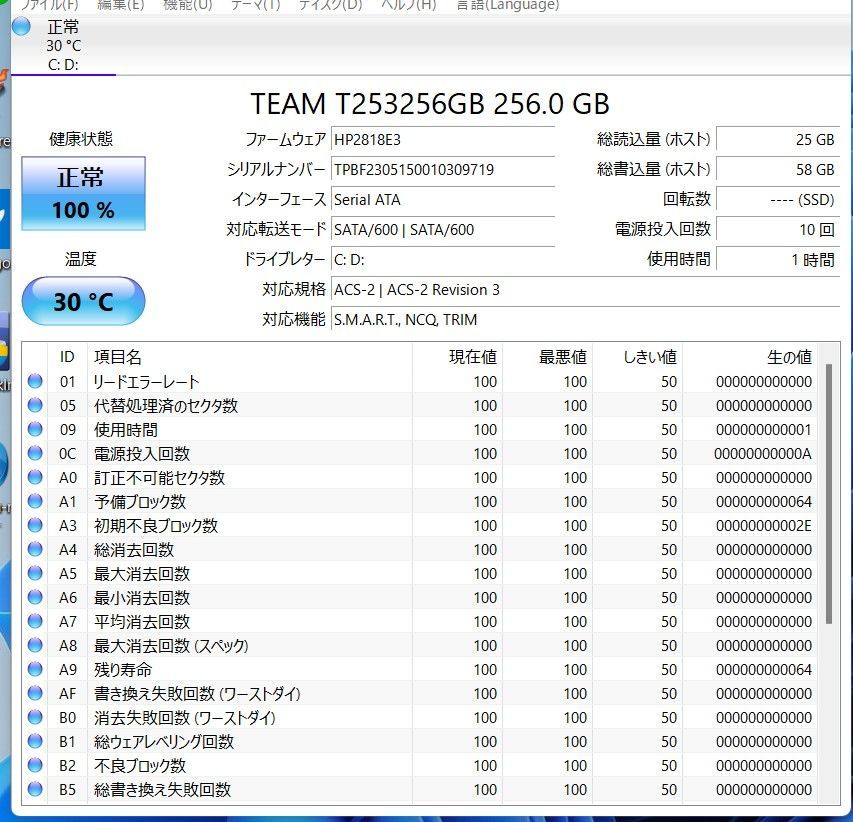Click the serial number field TPBF2305150010309719

(x=443, y=170)
